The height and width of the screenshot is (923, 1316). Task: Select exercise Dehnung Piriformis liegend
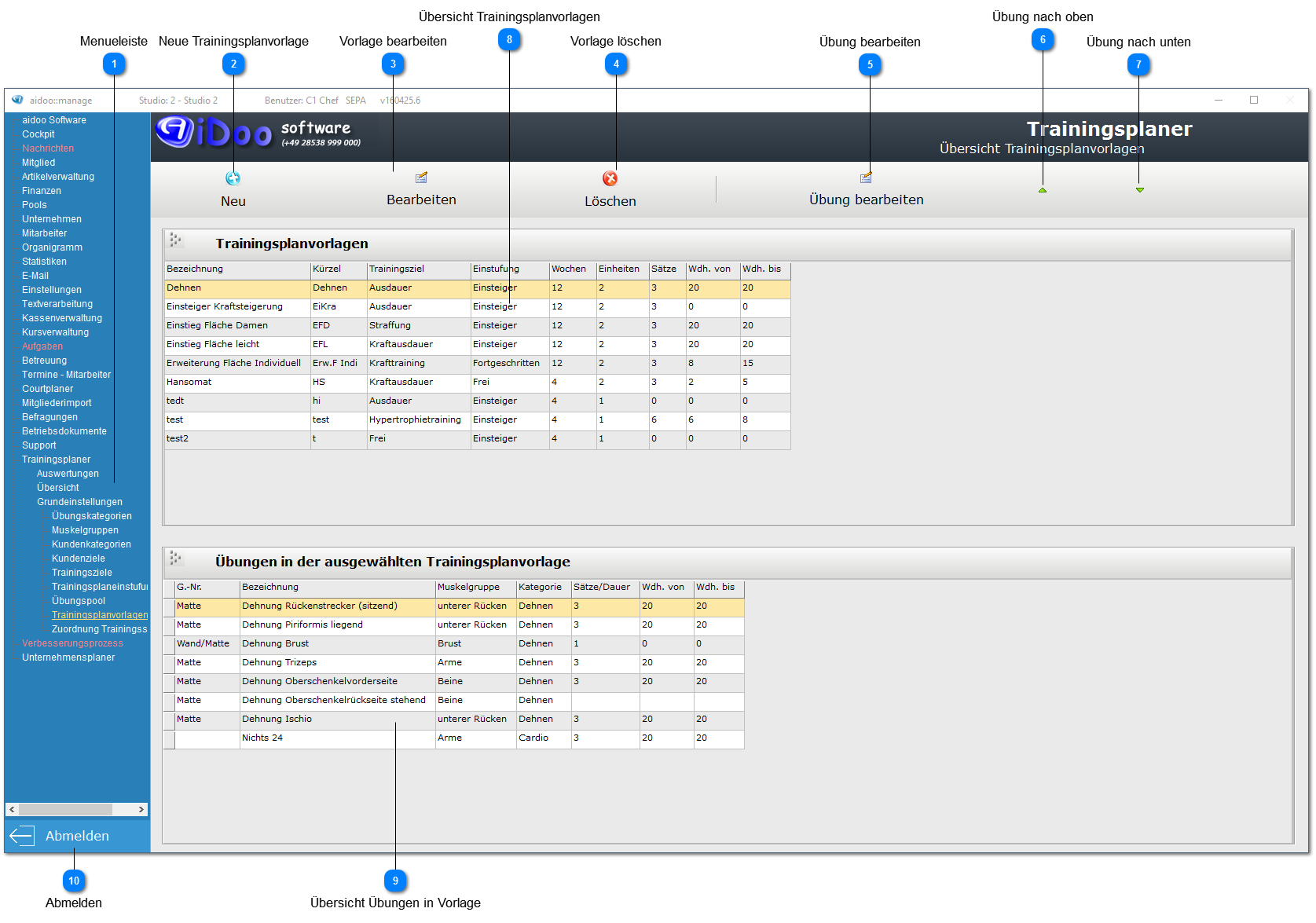(x=454, y=625)
